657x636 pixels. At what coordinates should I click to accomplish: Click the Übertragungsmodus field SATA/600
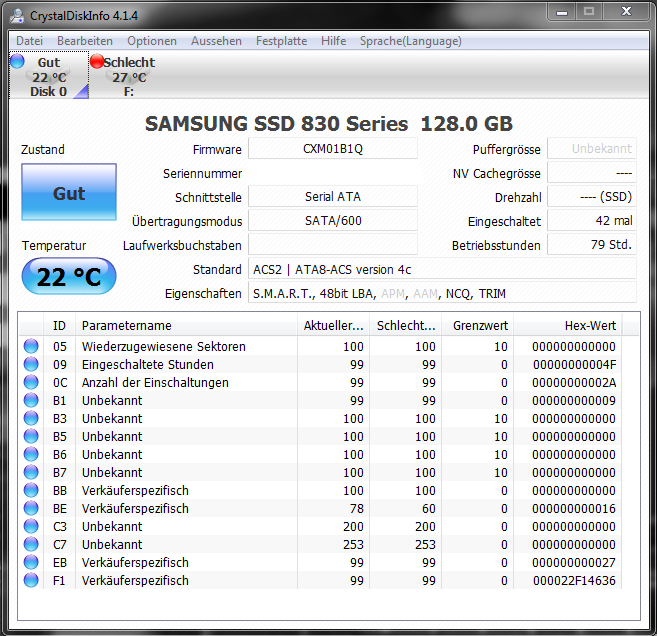[333, 221]
